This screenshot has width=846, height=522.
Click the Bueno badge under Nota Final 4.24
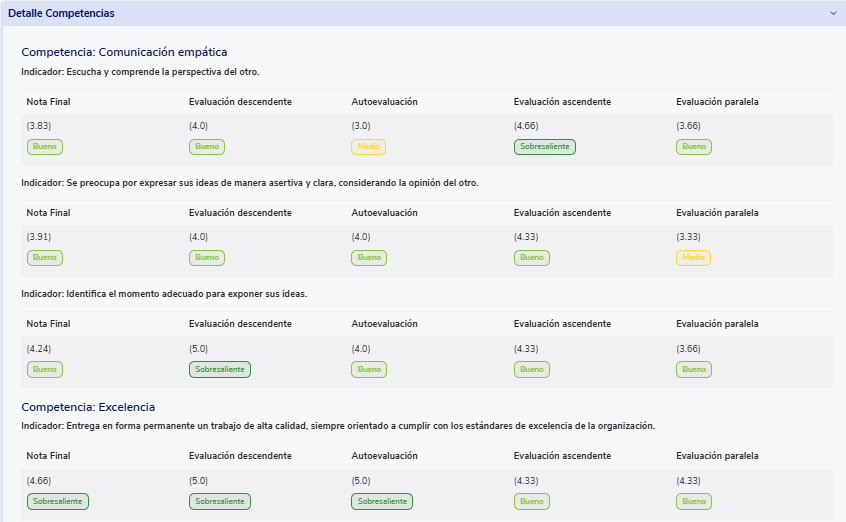click(x=44, y=369)
